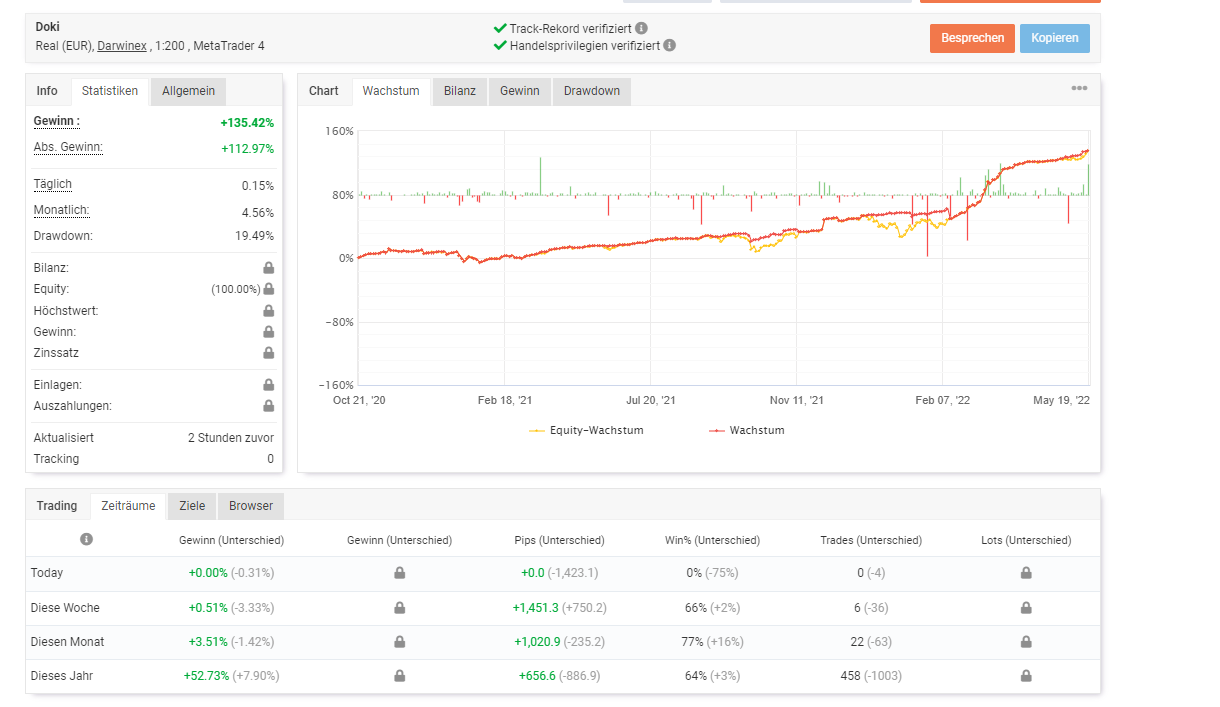Screen dimensions: 1220x707
Task: Click the Trades (Unterschied) column header
Action: [870, 540]
